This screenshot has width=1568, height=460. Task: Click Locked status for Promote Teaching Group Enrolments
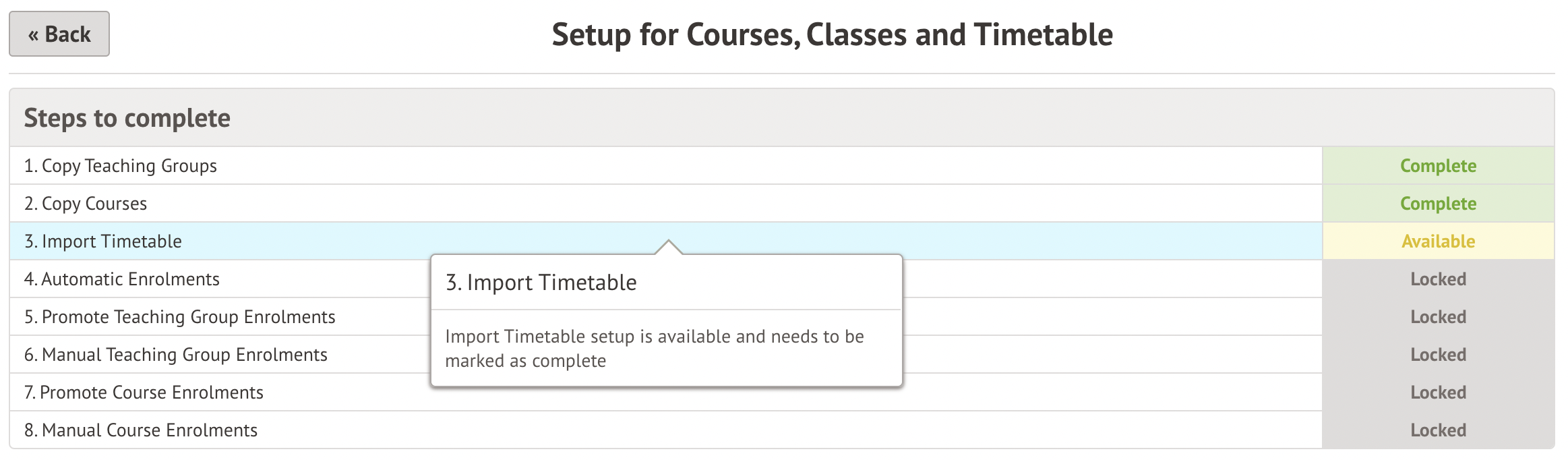pos(1438,317)
